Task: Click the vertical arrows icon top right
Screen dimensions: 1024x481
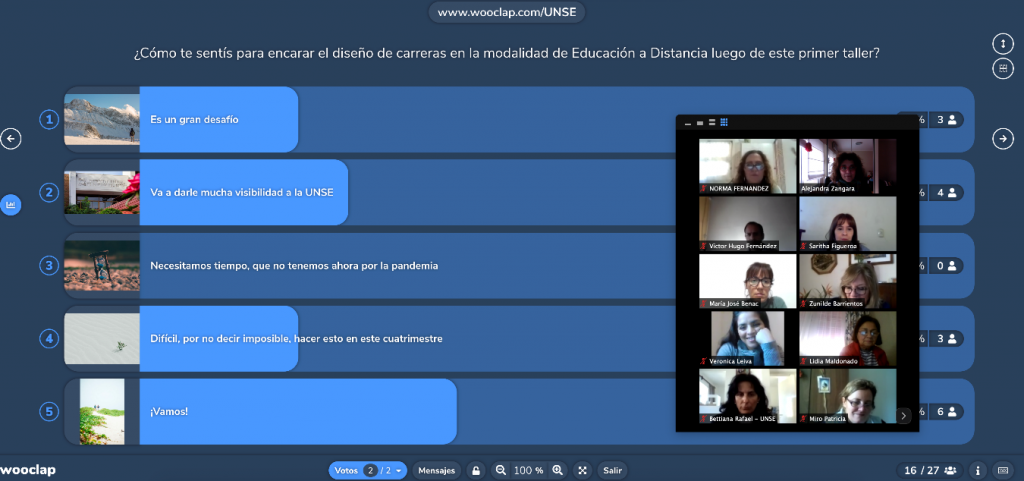Action: [x=1003, y=44]
